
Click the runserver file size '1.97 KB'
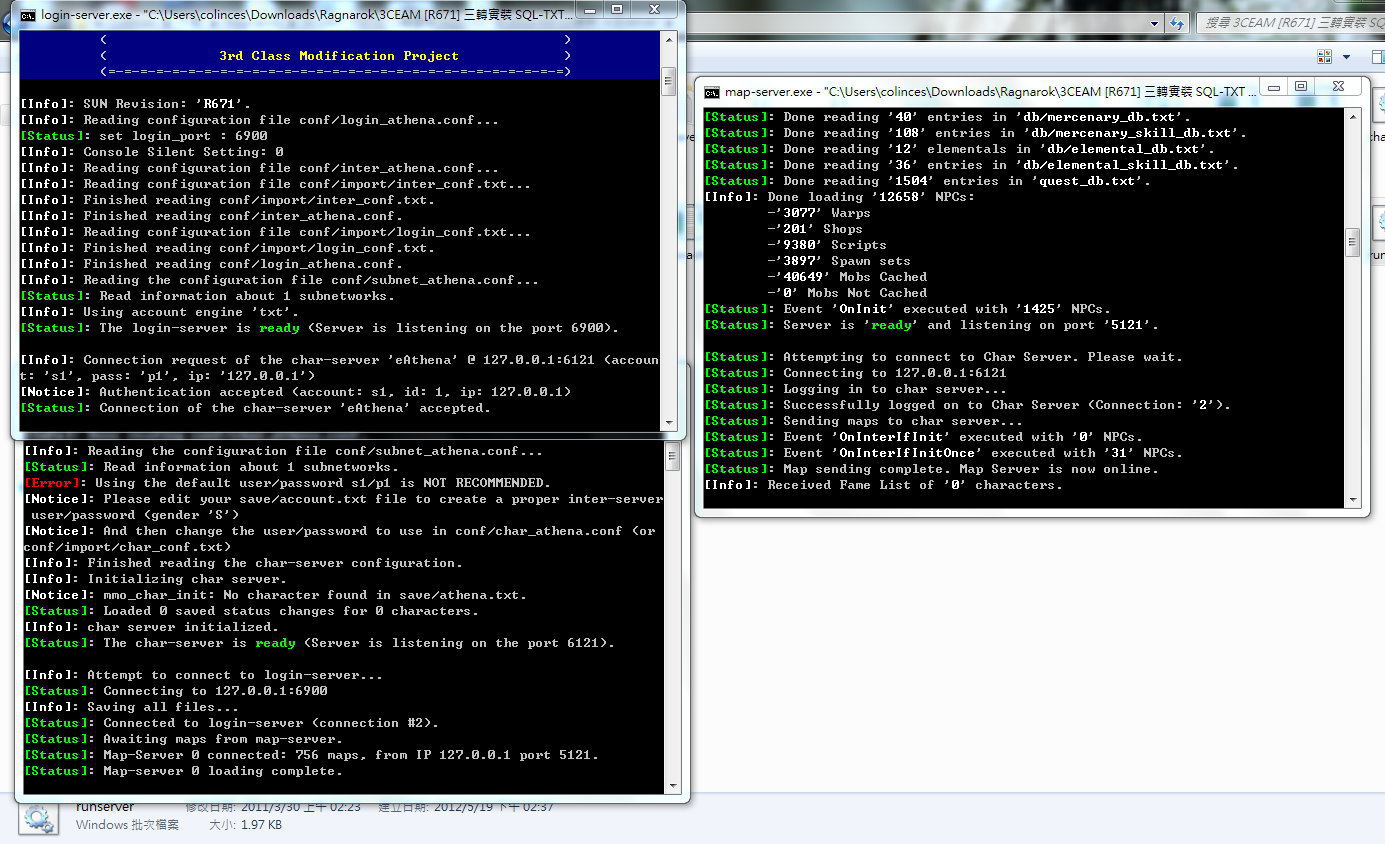click(x=260, y=825)
